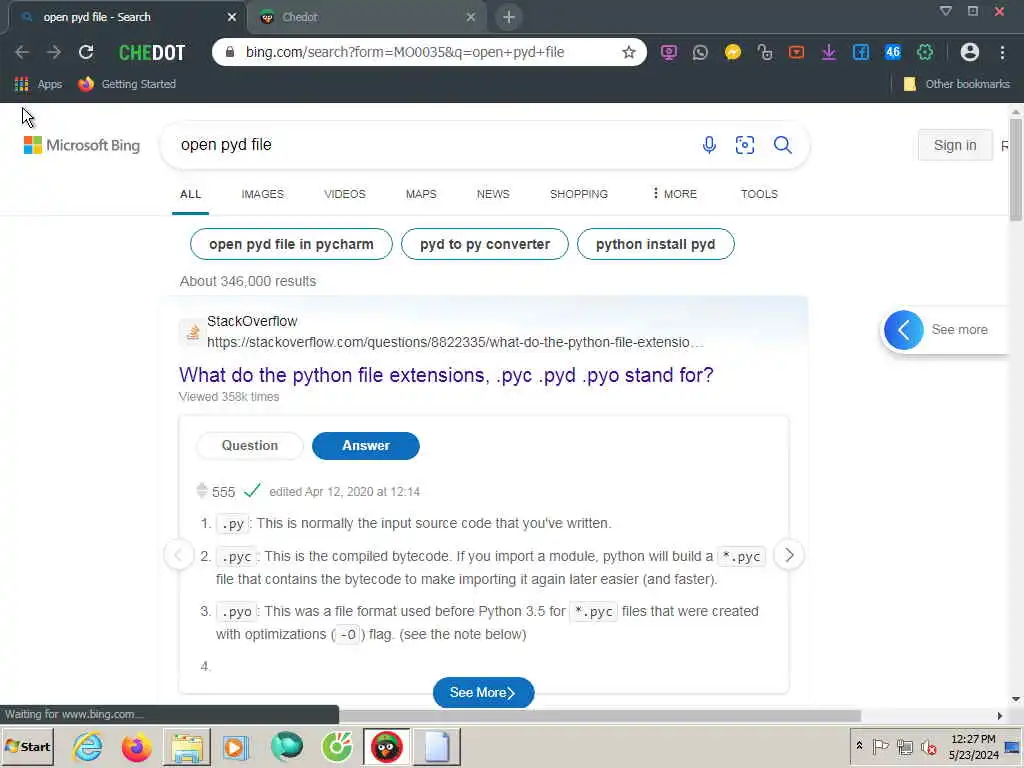
Task: Go to previous answer with the left chevron
Action: coord(179,555)
